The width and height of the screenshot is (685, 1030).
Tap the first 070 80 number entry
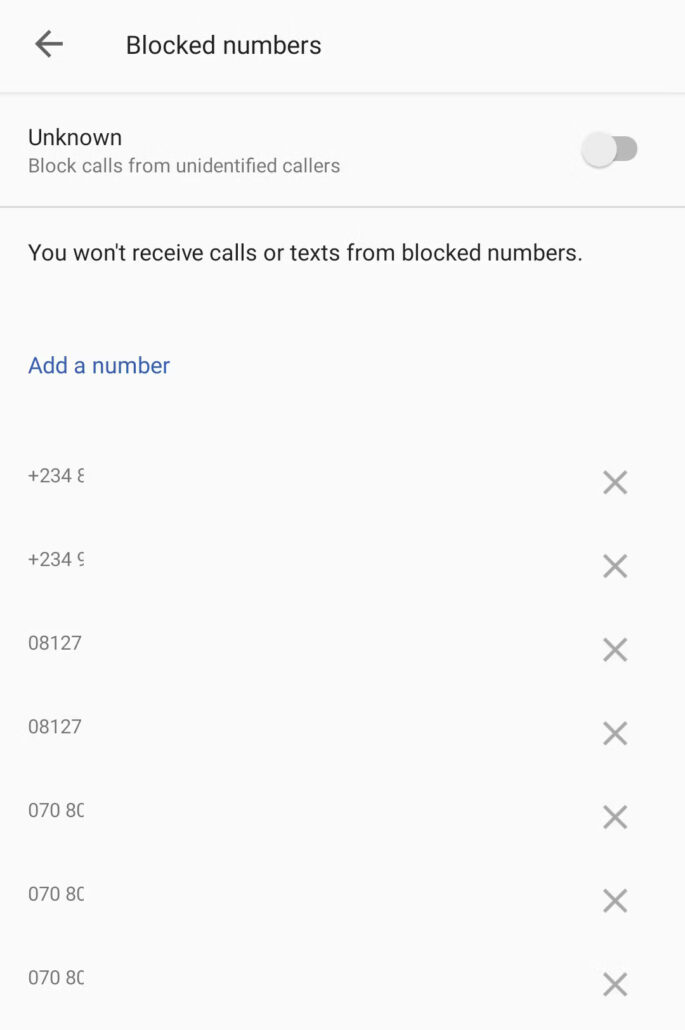(x=56, y=810)
